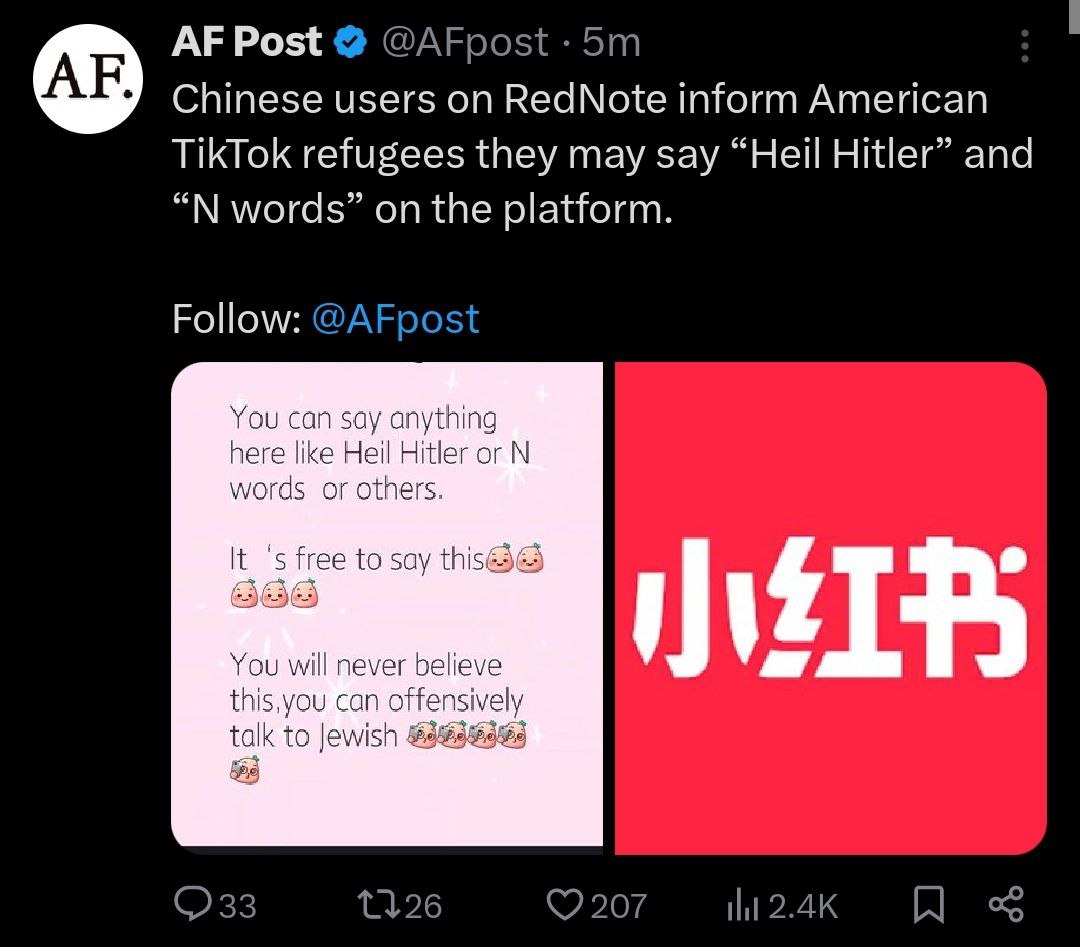Click the reply speech bubble icon
Image resolution: width=1080 pixels, height=947 pixels.
coord(191,905)
